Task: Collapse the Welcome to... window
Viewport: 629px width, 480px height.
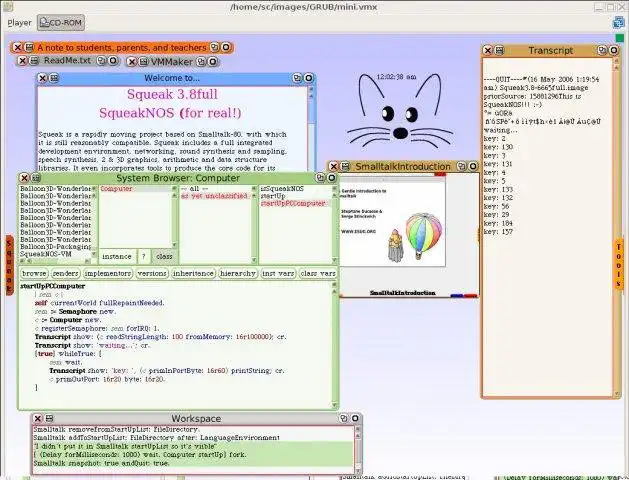Action: point(308,78)
